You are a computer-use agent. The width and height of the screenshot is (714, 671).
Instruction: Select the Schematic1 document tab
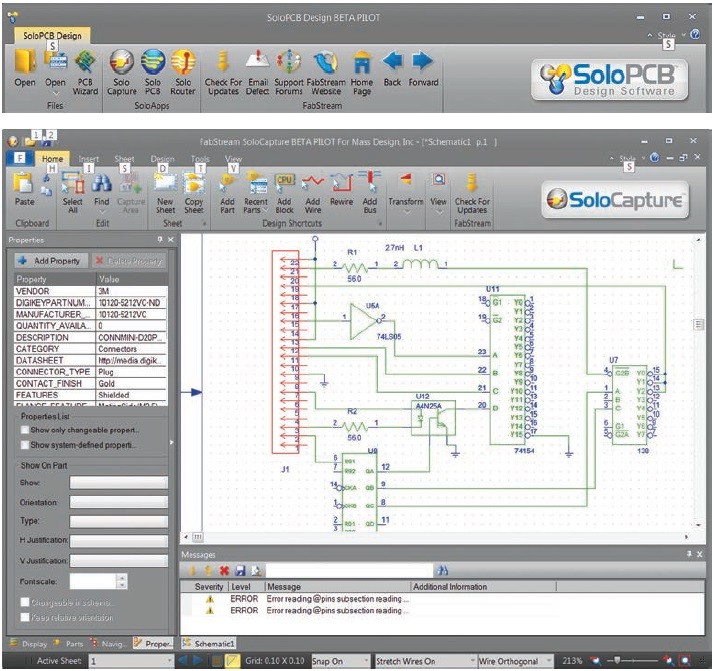point(209,643)
